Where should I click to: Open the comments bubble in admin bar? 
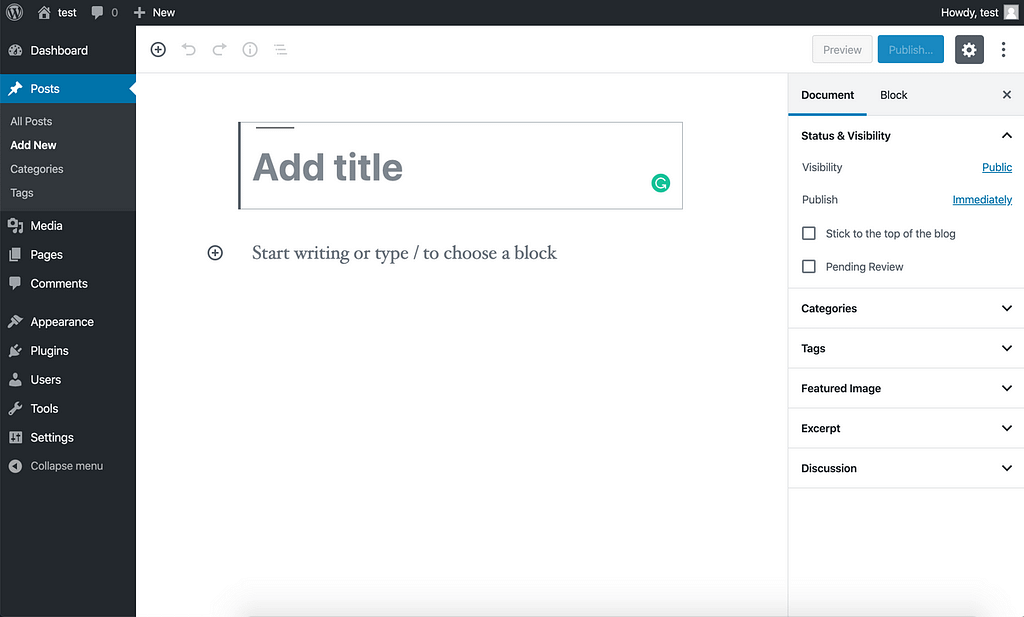click(104, 12)
